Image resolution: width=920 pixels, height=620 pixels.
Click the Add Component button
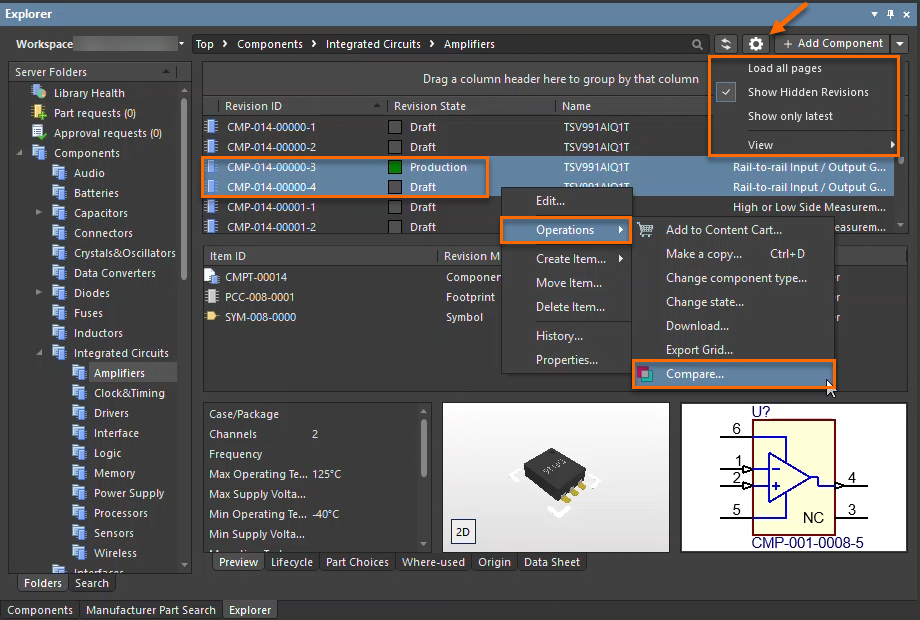click(833, 43)
